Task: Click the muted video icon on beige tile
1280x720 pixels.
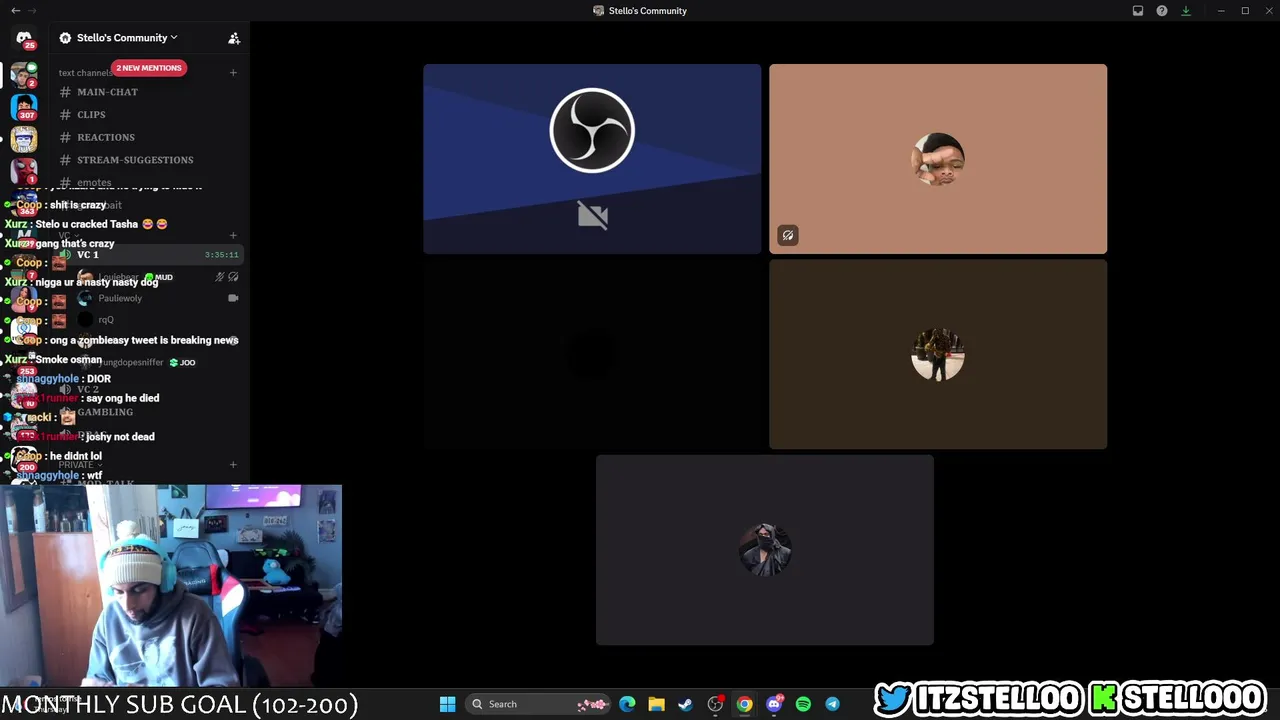Action: [x=788, y=236]
